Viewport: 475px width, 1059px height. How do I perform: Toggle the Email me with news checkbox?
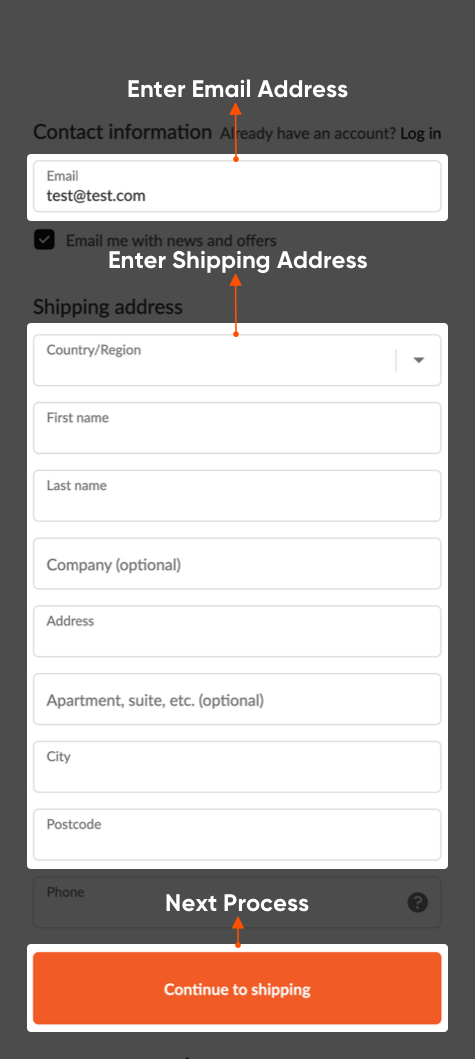tap(45, 240)
